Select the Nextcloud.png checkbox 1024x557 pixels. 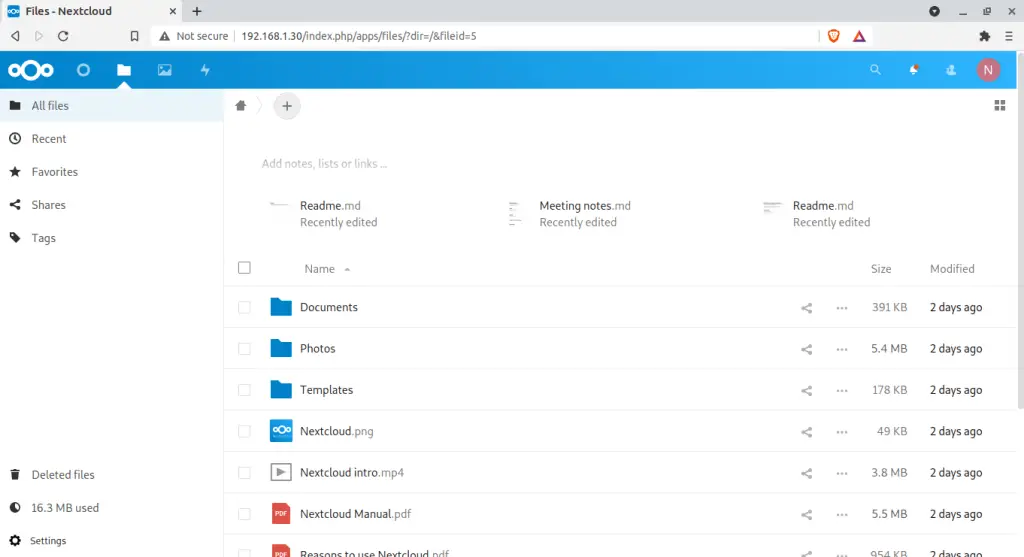(244, 431)
